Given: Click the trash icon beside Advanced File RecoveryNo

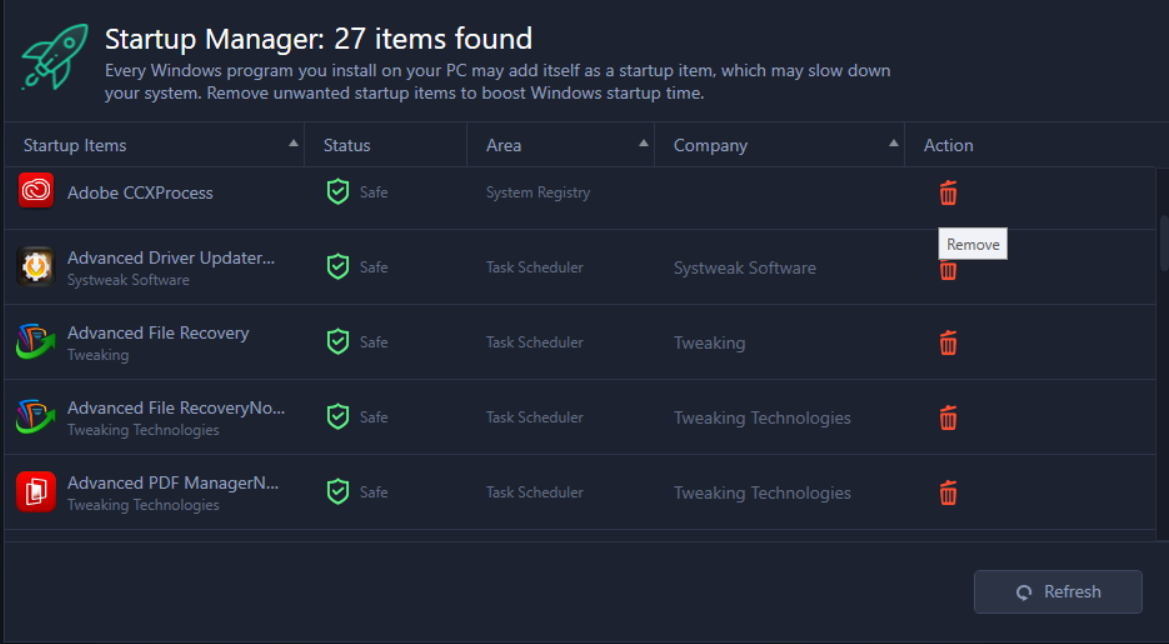Looking at the screenshot, I should (948, 417).
